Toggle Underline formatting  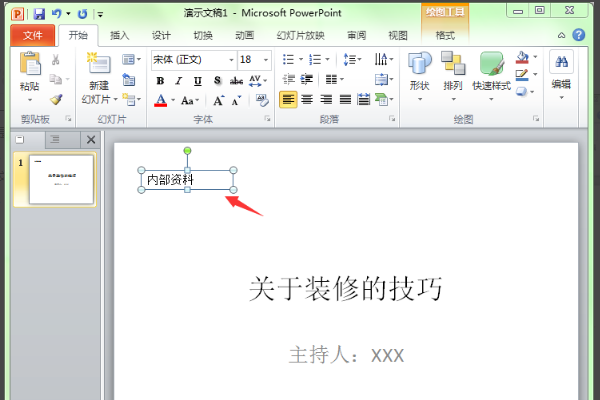(197, 81)
